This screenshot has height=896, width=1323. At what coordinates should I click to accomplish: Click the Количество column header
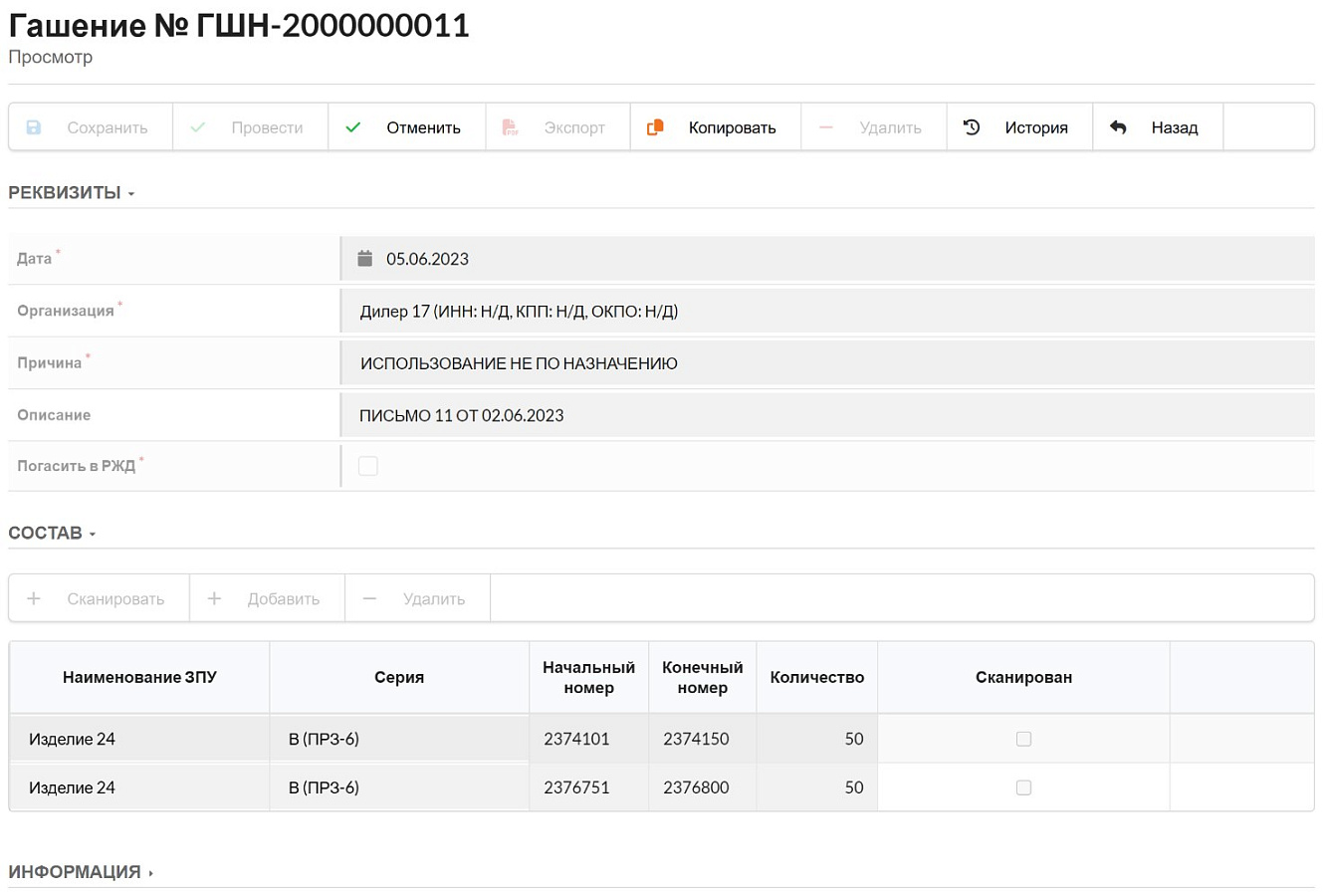coord(817,677)
